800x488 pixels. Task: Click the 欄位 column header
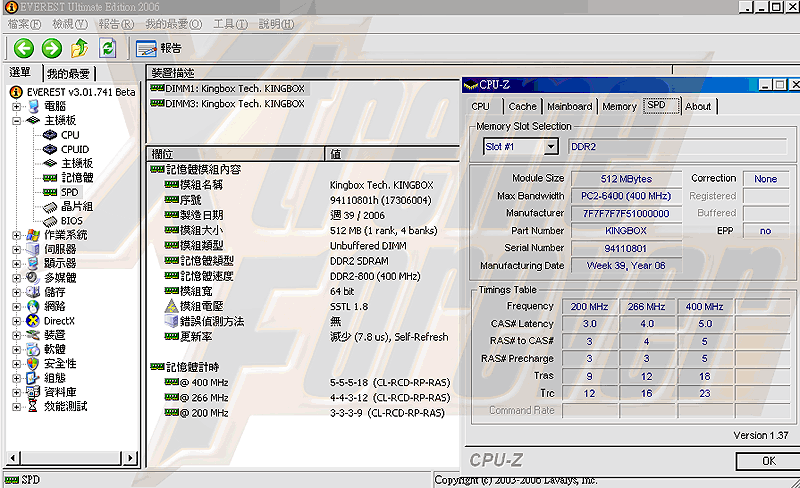236,154
